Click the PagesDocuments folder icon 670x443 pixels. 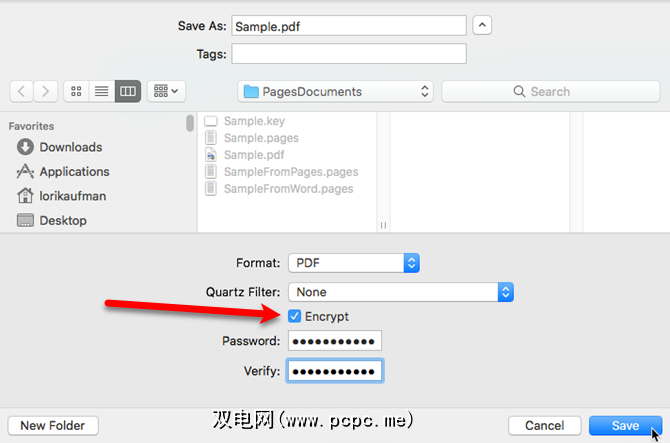(x=251, y=91)
